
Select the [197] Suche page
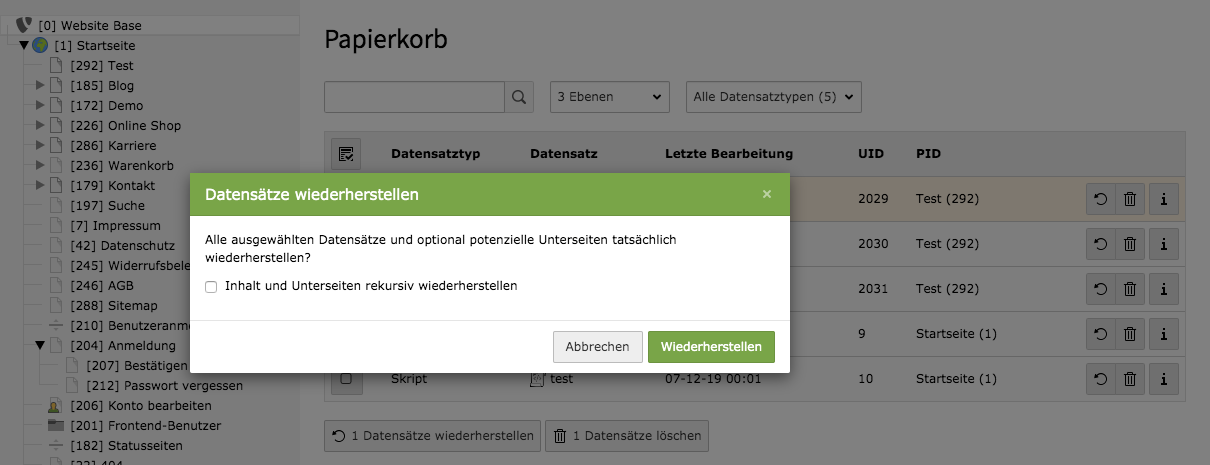(108, 205)
